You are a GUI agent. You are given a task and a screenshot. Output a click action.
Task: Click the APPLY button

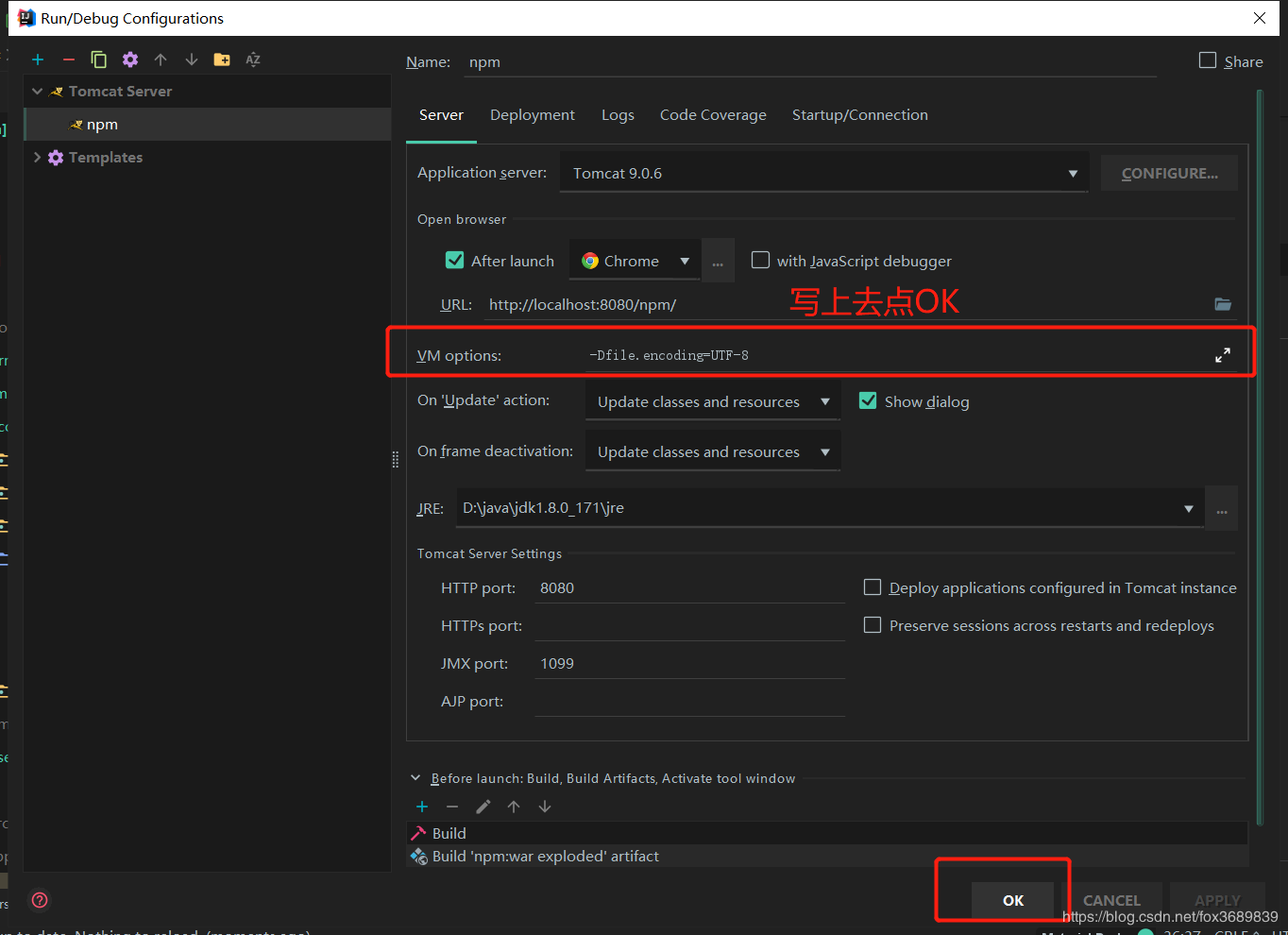tap(1217, 900)
